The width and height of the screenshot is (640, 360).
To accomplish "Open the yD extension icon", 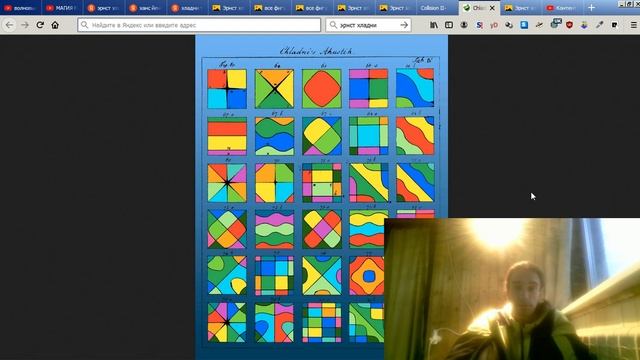I will point(494,25).
